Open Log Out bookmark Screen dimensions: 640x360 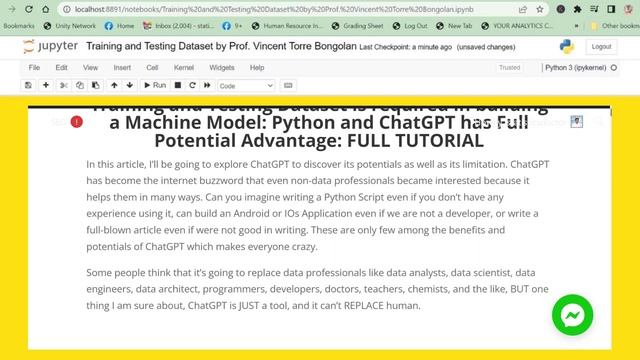[x=410, y=26]
